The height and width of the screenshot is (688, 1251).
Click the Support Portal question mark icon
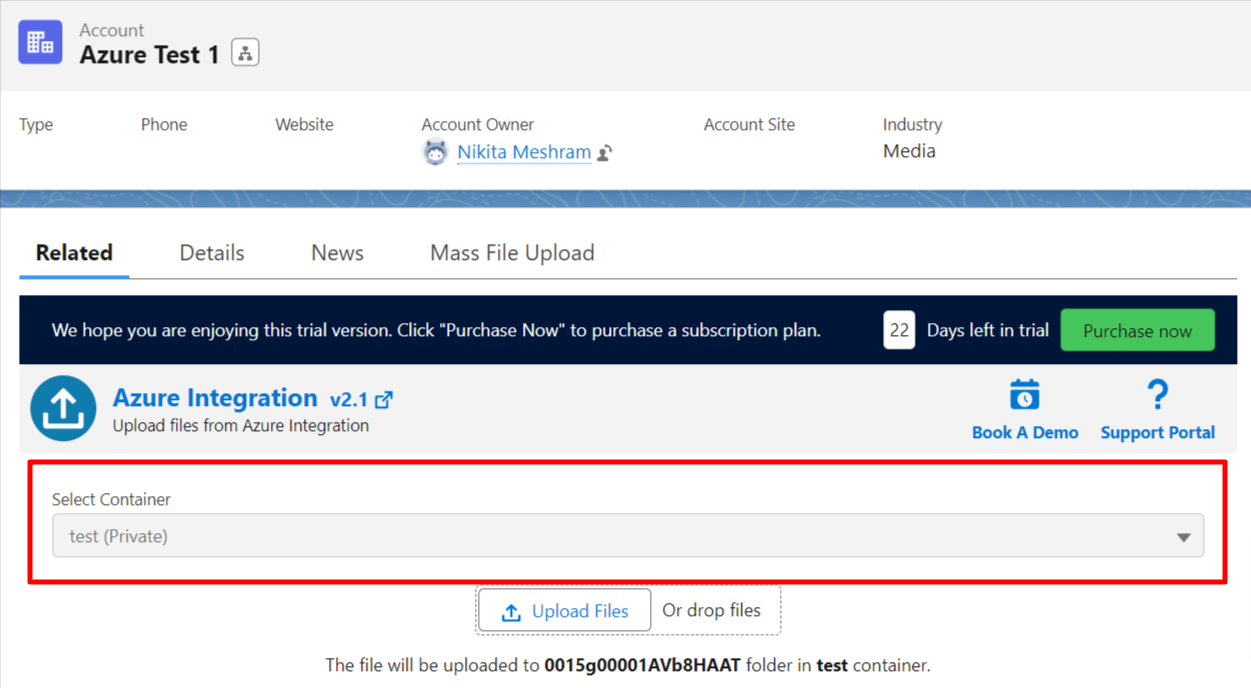[x=1157, y=394]
